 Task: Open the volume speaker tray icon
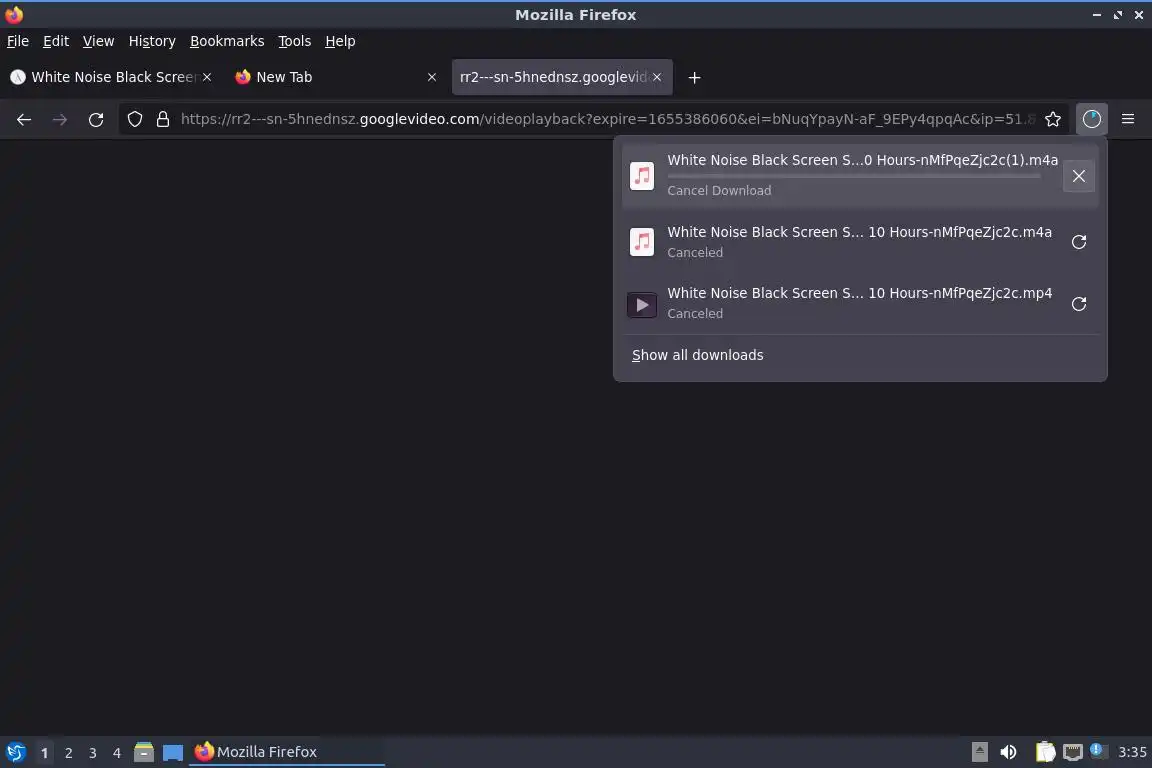click(1009, 752)
